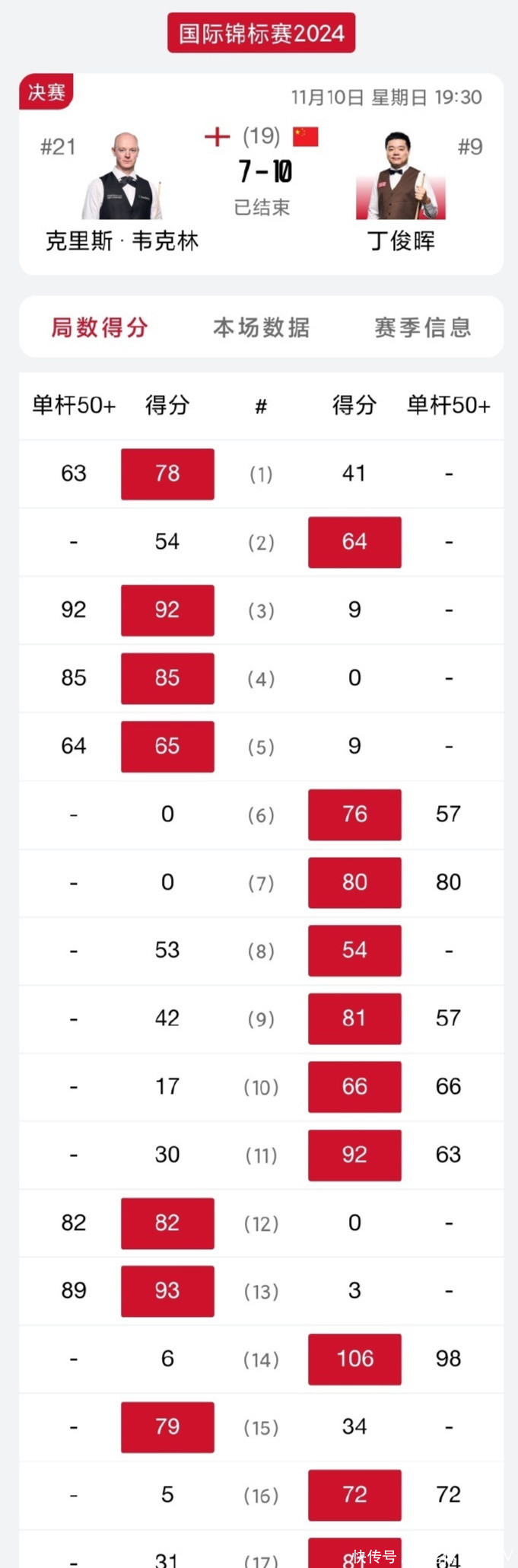The height and width of the screenshot is (1568, 518).
Task: Click the 7-10 match score
Action: tap(265, 171)
